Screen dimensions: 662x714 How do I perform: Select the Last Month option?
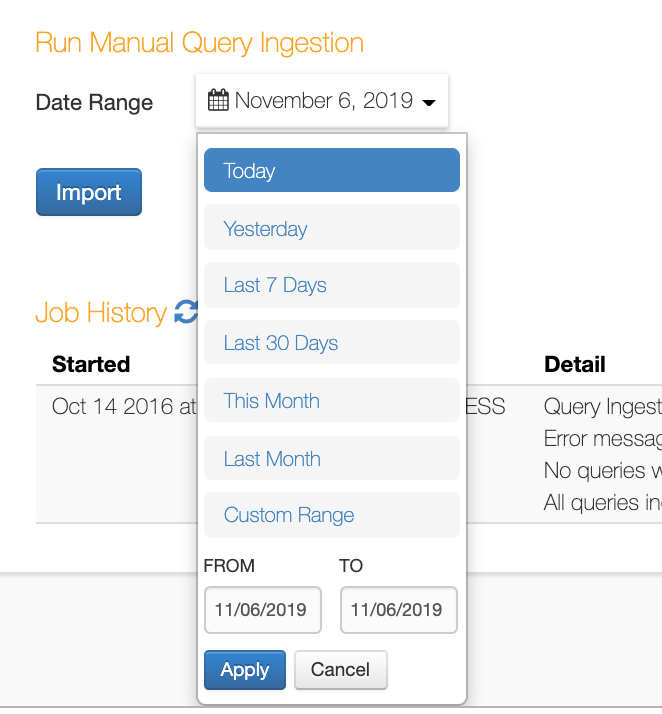pos(331,458)
